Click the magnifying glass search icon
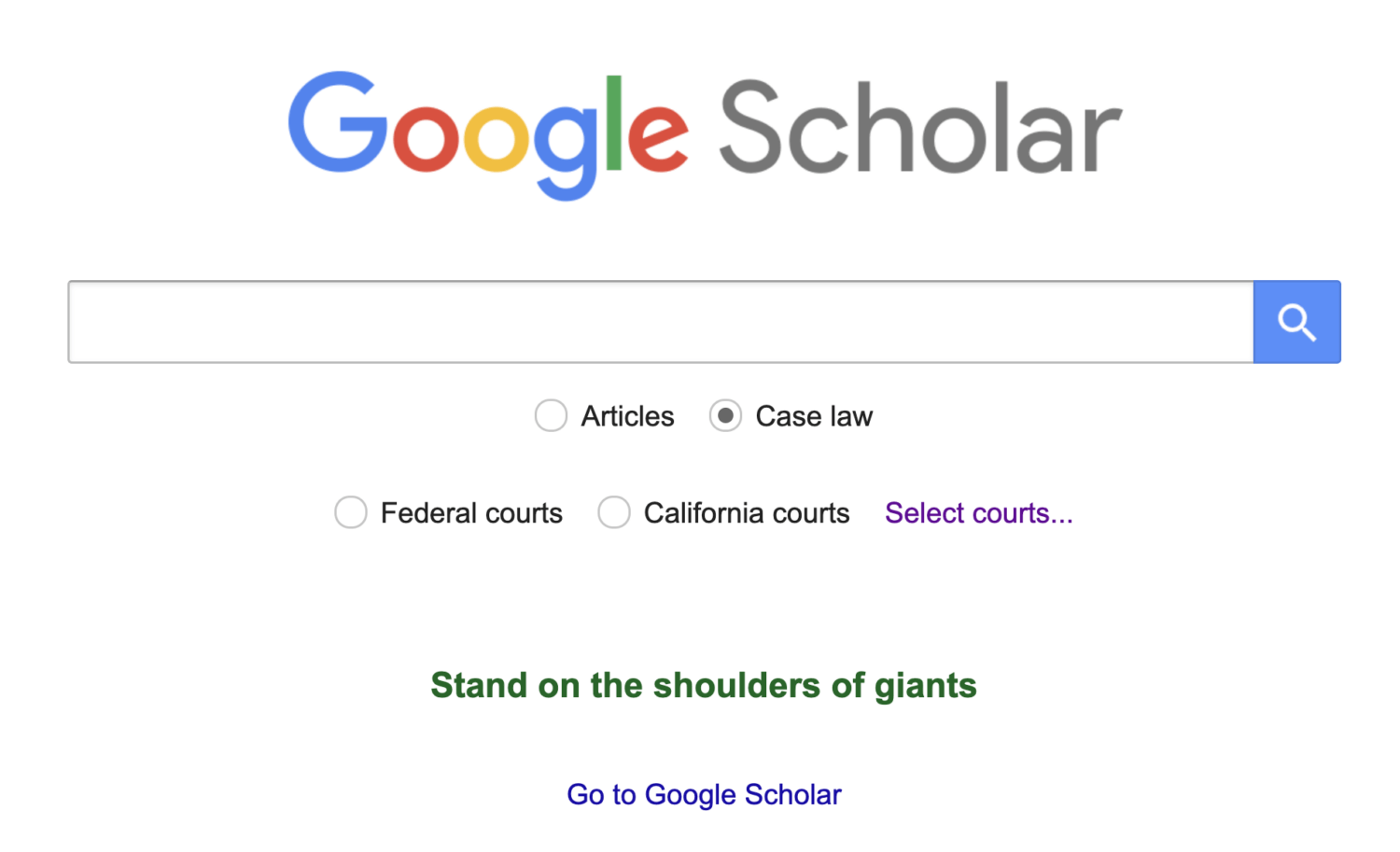Screen dimensions: 1400x852 [x=1296, y=321]
